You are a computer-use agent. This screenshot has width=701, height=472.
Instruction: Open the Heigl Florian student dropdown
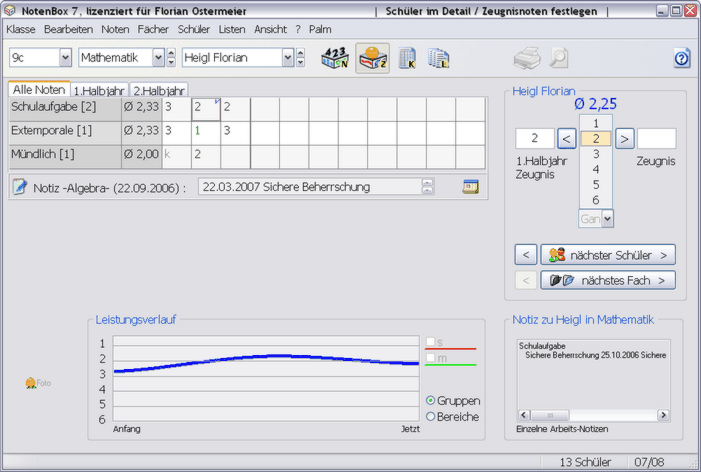click(301, 58)
